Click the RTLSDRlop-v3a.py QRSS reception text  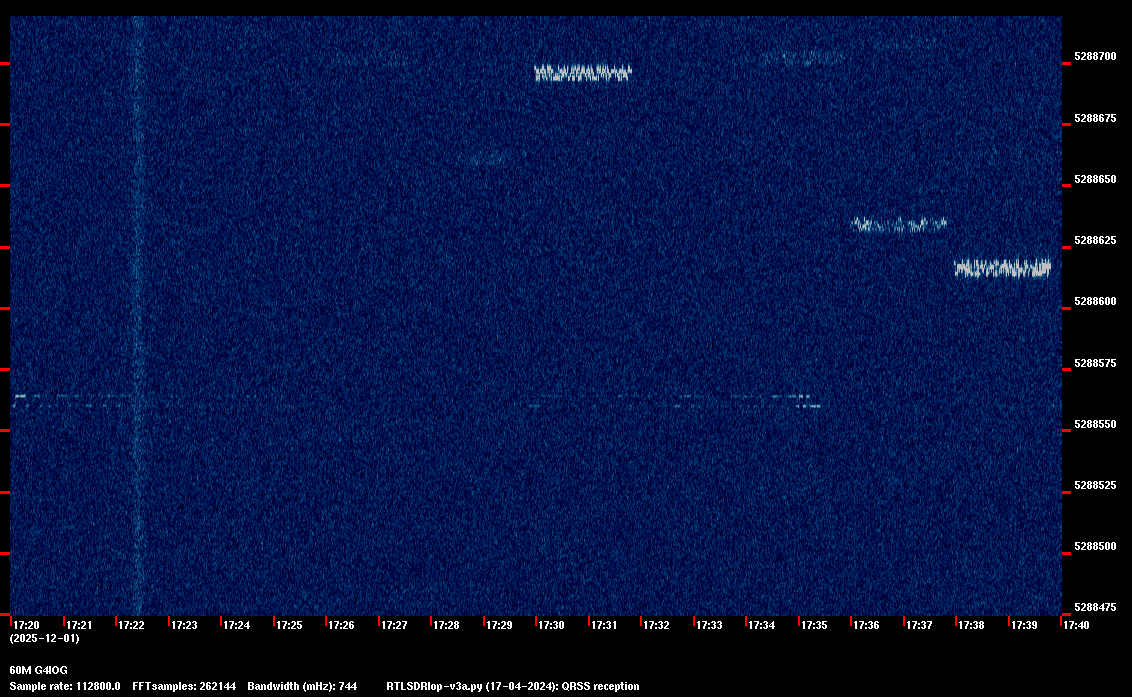click(x=513, y=686)
